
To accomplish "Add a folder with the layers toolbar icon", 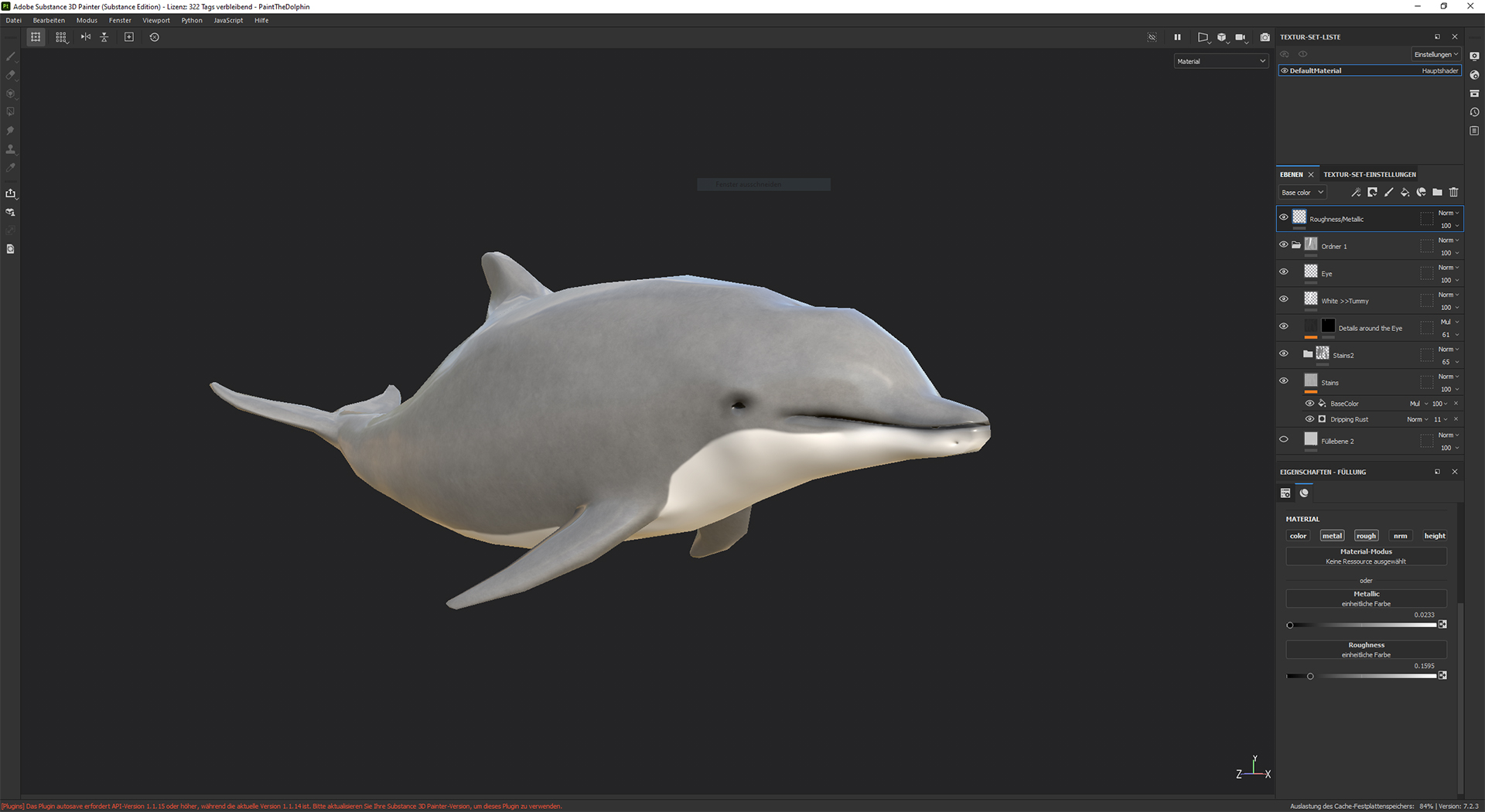I will [1437, 193].
